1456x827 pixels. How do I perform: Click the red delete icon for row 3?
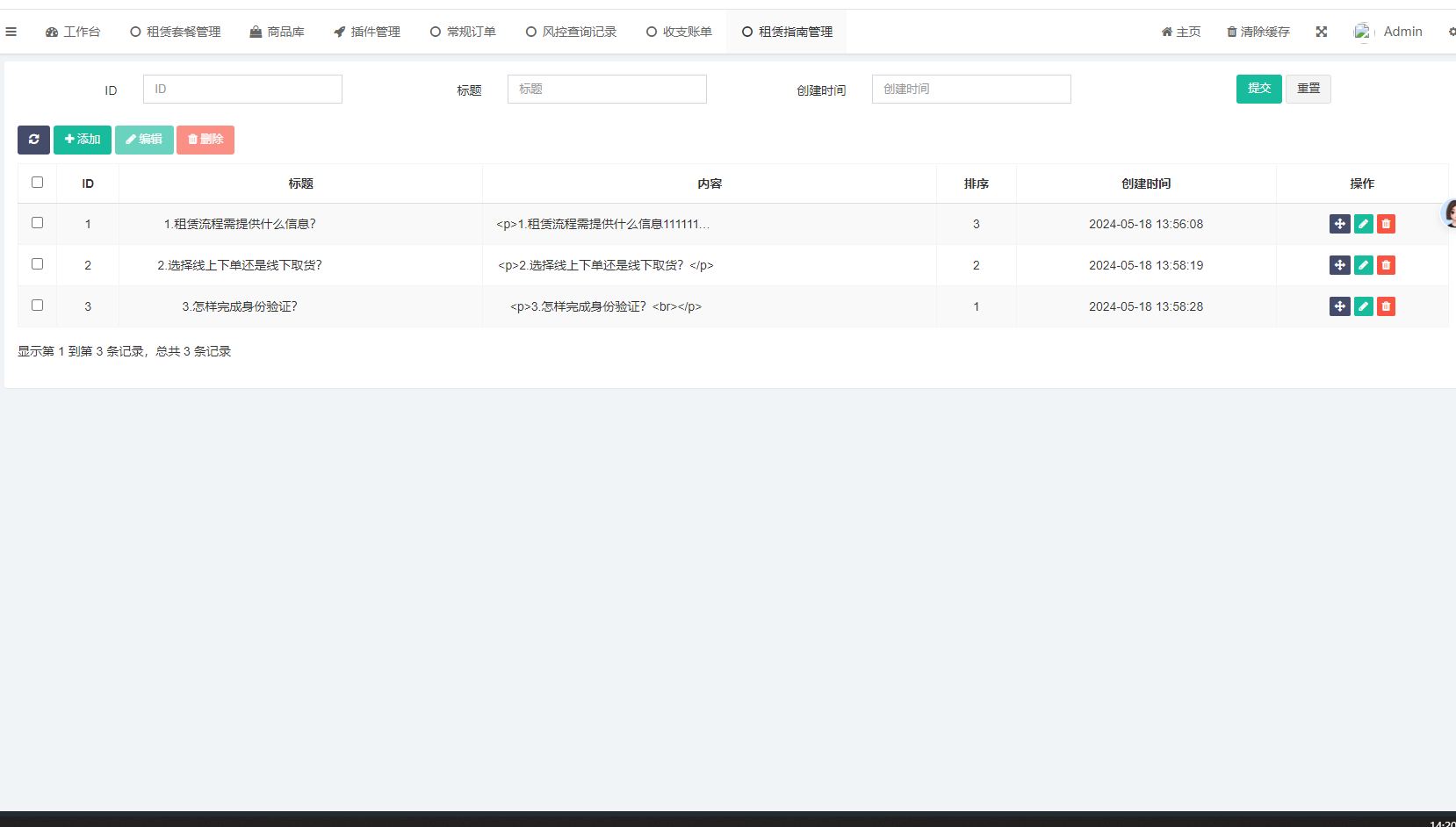click(x=1386, y=306)
